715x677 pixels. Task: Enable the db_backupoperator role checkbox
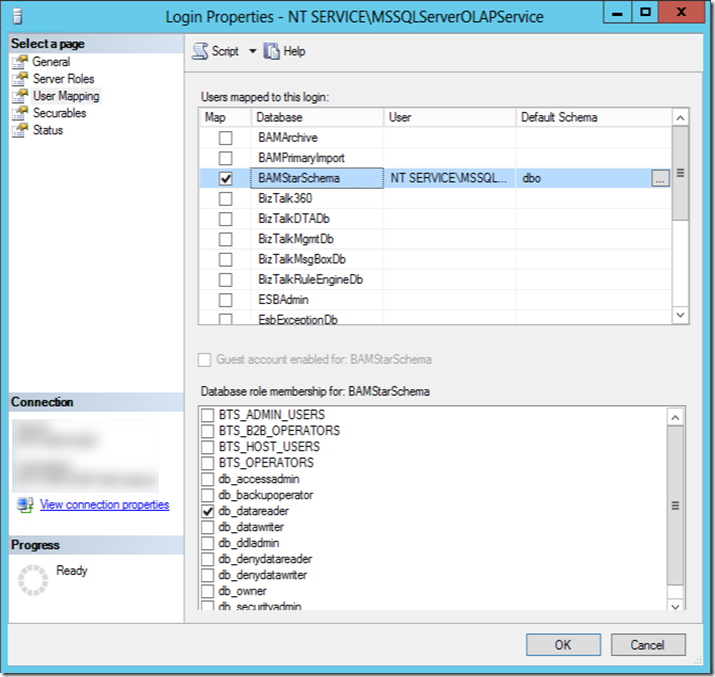(207, 495)
